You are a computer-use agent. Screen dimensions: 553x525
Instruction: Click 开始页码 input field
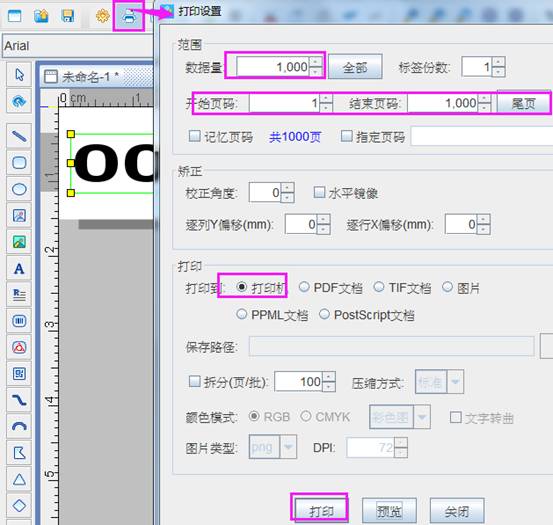(284, 103)
